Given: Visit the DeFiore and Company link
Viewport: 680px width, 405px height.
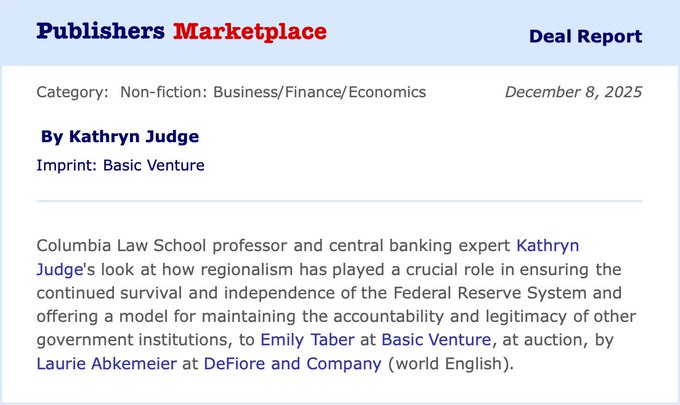Looking at the screenshot, I should coord(292,363).
